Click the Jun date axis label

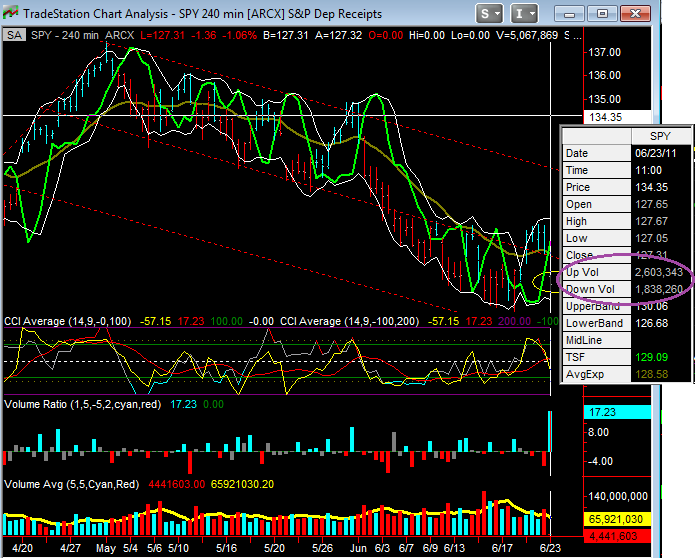coord(358,548)
